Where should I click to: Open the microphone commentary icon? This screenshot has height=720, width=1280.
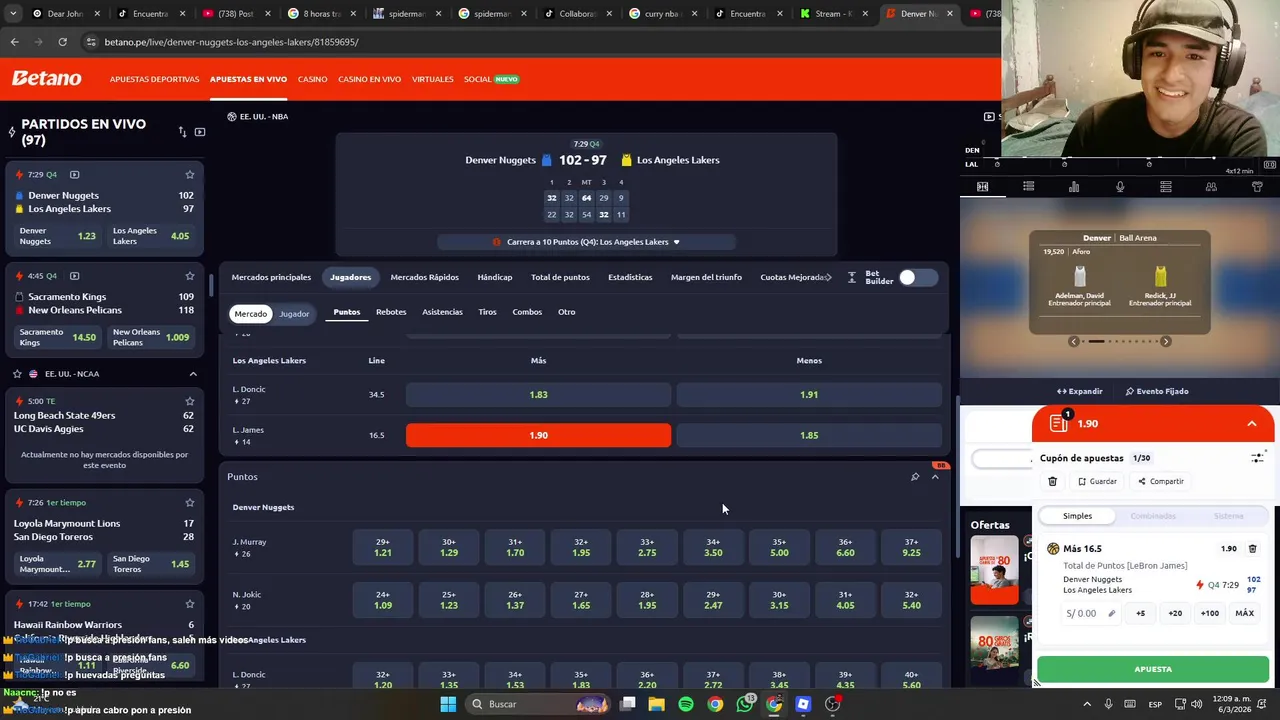point(1120,187)
